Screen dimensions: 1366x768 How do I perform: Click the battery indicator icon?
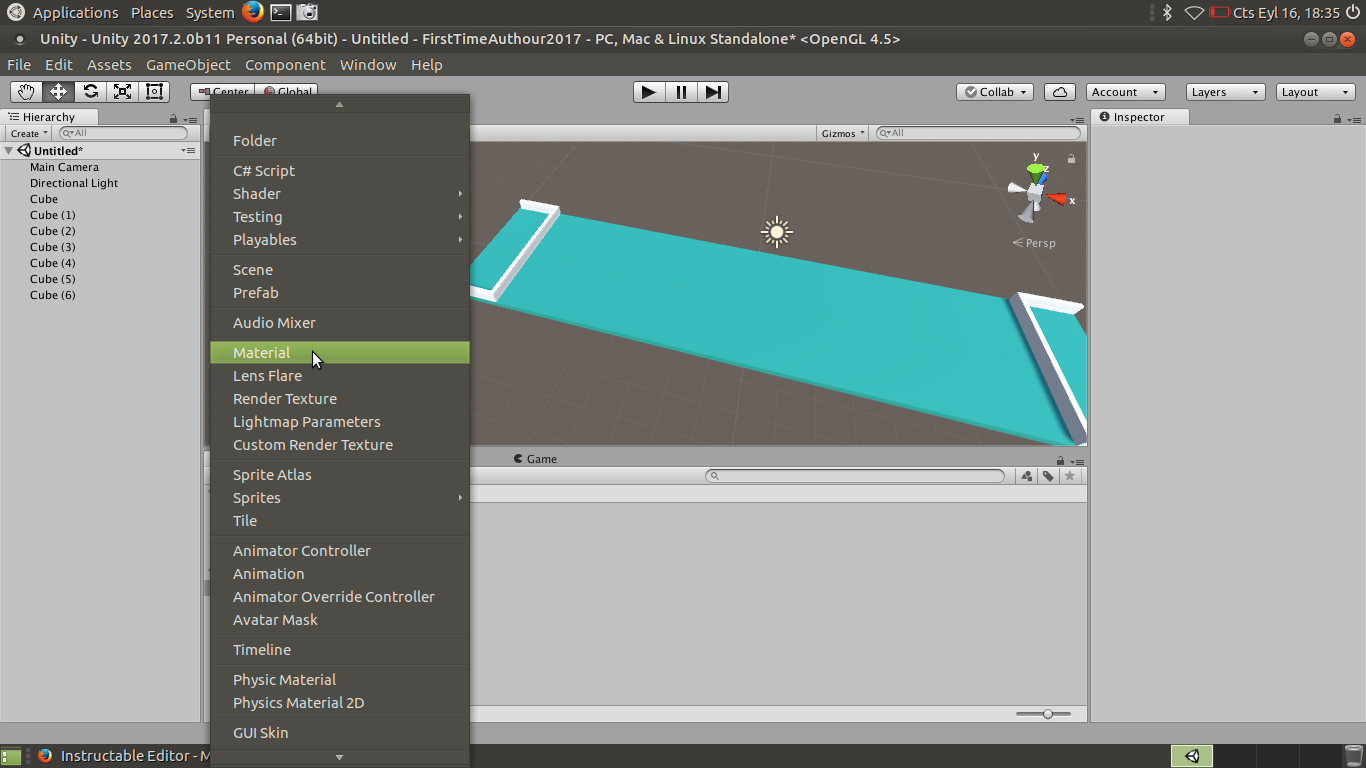[x=1219, y=13]
